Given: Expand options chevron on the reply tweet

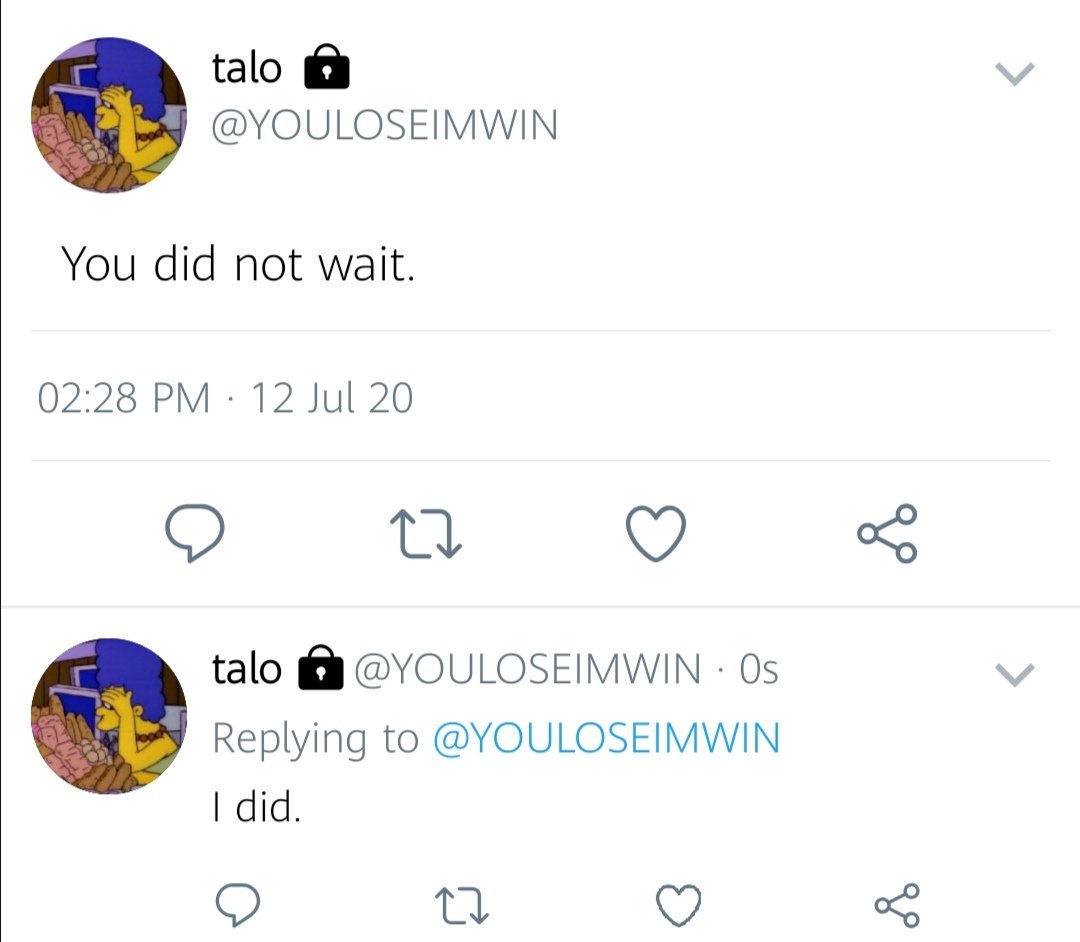Looking at the screenshot, I should [1015, 674].
